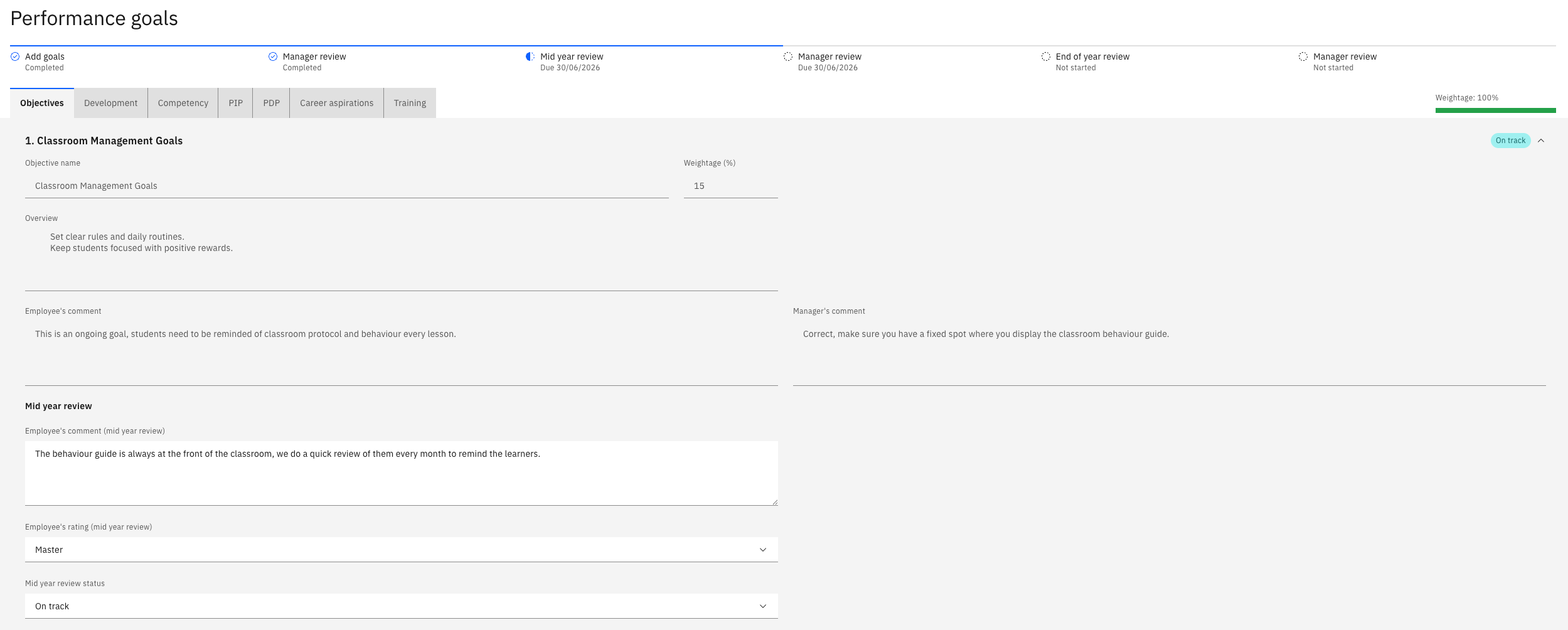The width and height of the screenshot is (1568, 630).
Task: Click the Employee's comment about ongoing goal
Action: (402, 353)
